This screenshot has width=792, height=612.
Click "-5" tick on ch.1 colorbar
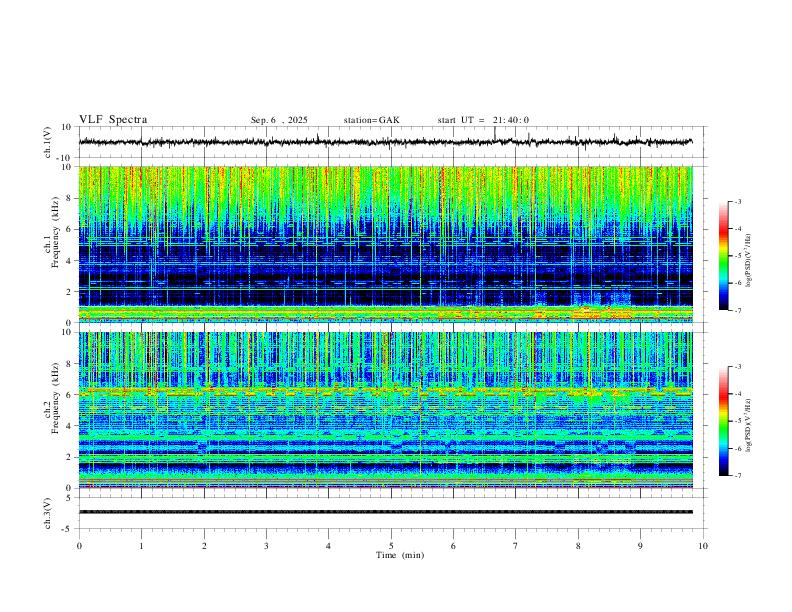[737, 256]
